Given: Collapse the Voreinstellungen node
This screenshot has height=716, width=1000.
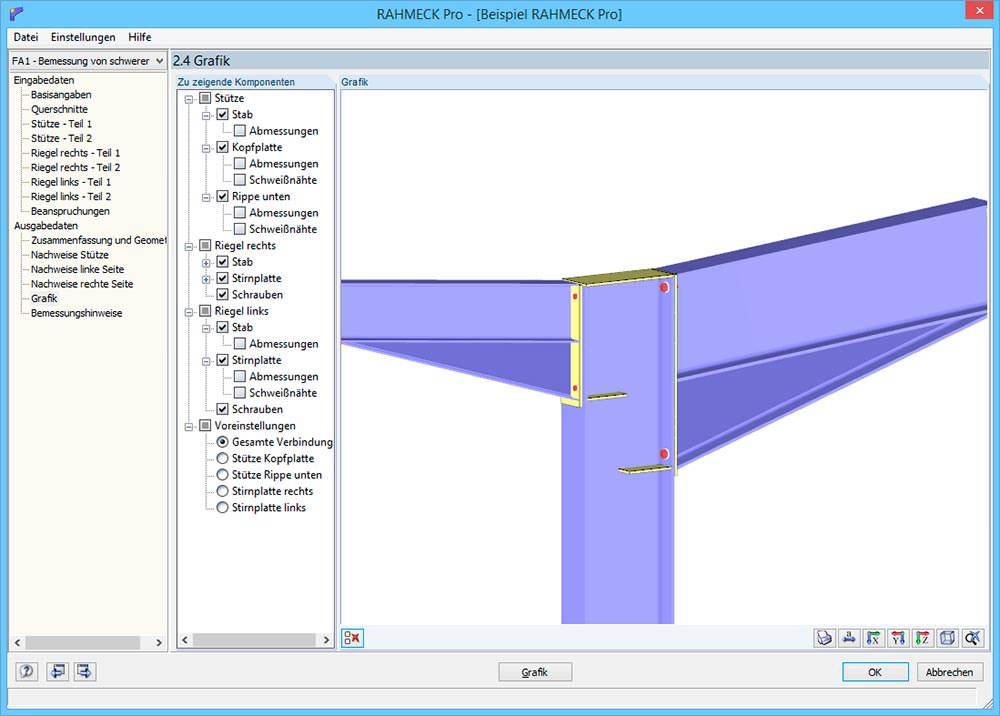Looking at the screenshot, I should (189, 427).
